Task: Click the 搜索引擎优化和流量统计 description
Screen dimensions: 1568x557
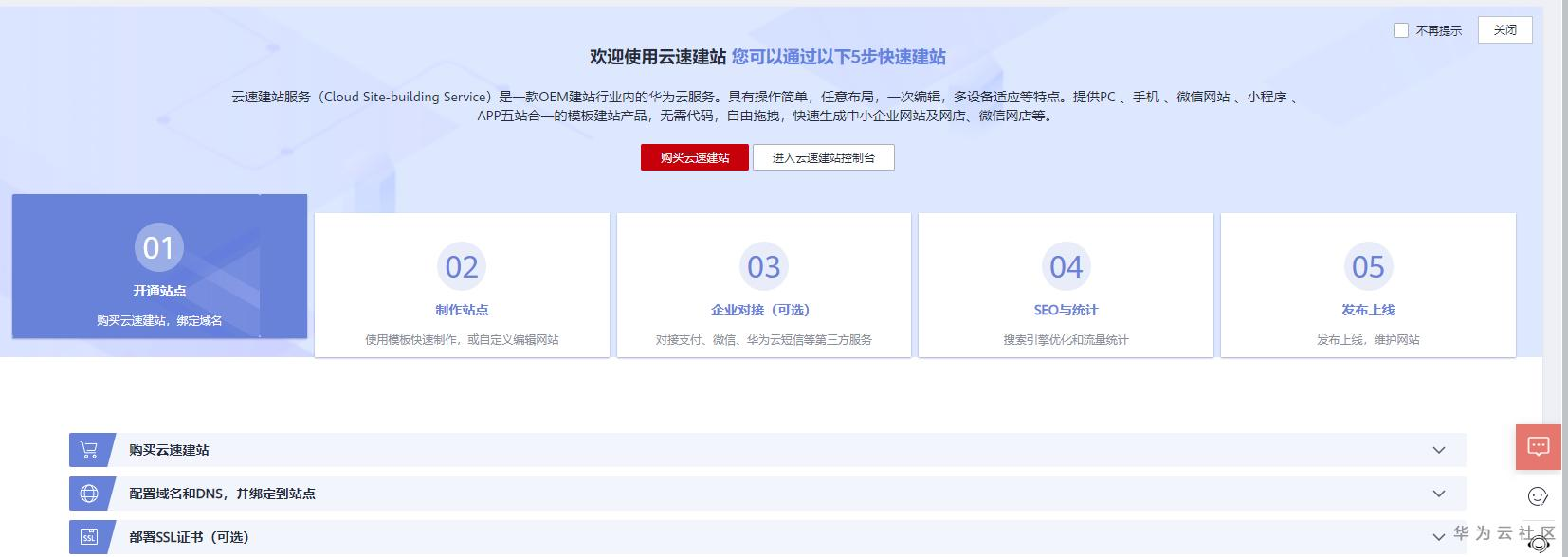Action: (1066, 339)
